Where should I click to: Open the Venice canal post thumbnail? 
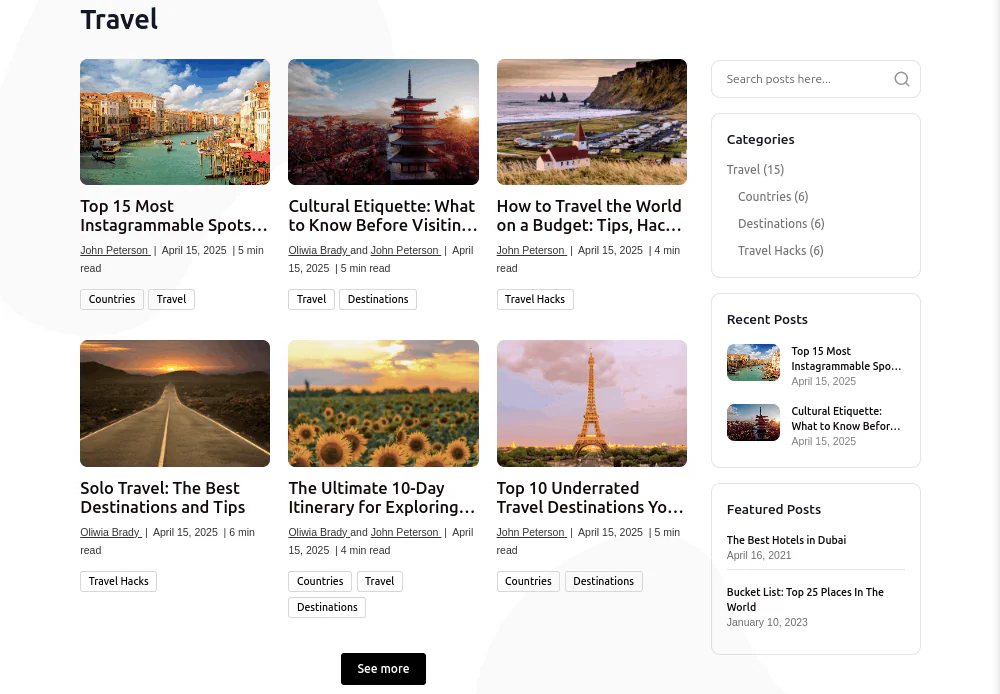pos(175,122)
